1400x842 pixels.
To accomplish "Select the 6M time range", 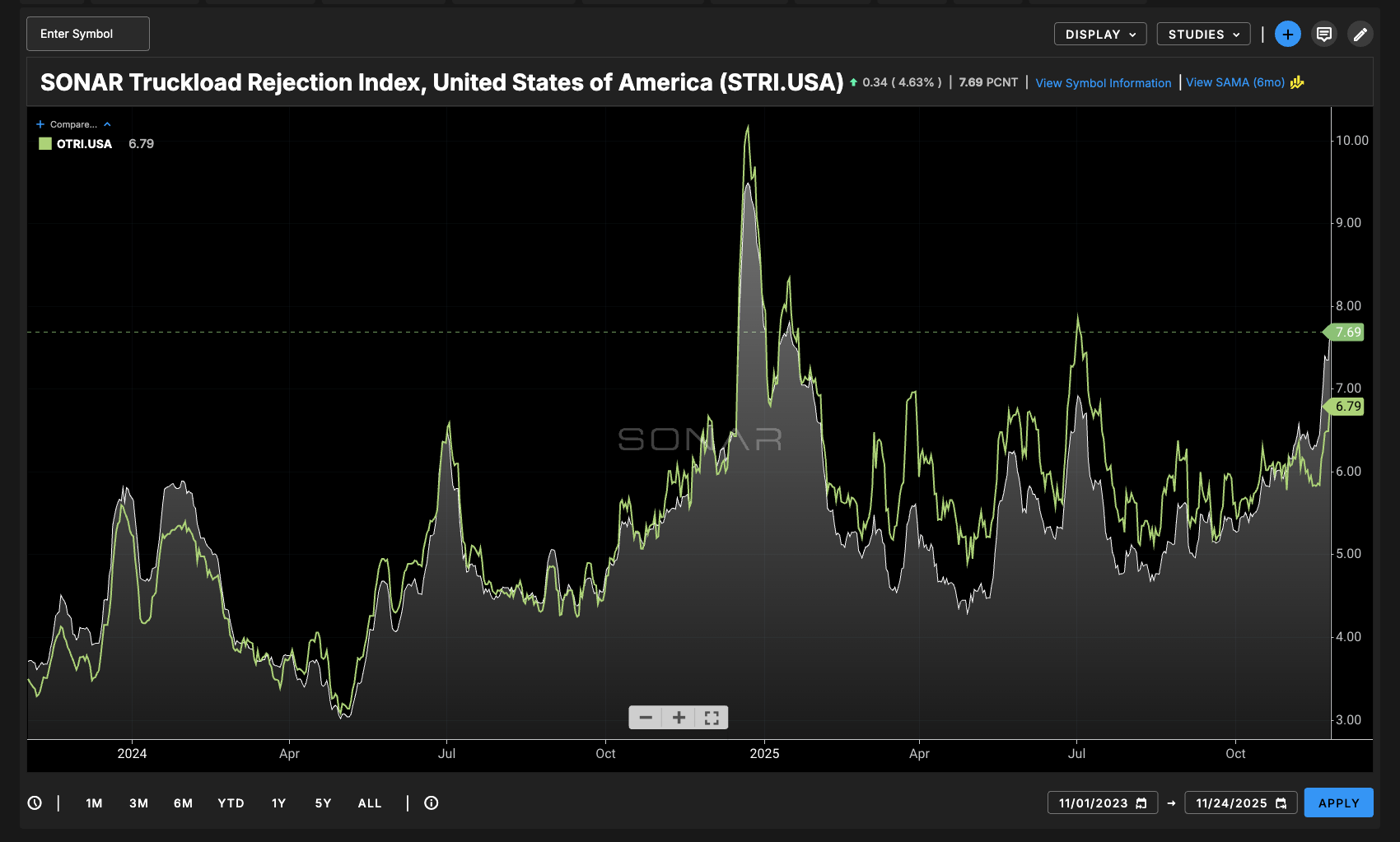I will pos(183,803).
